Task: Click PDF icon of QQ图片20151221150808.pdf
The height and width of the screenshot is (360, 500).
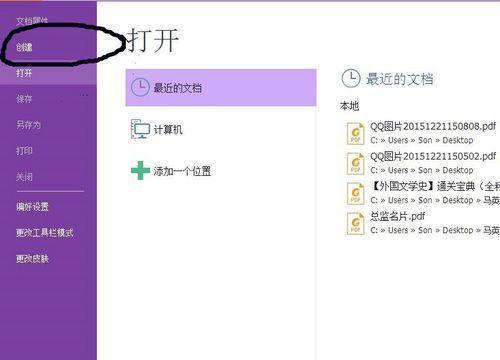Action: point(355,133)
